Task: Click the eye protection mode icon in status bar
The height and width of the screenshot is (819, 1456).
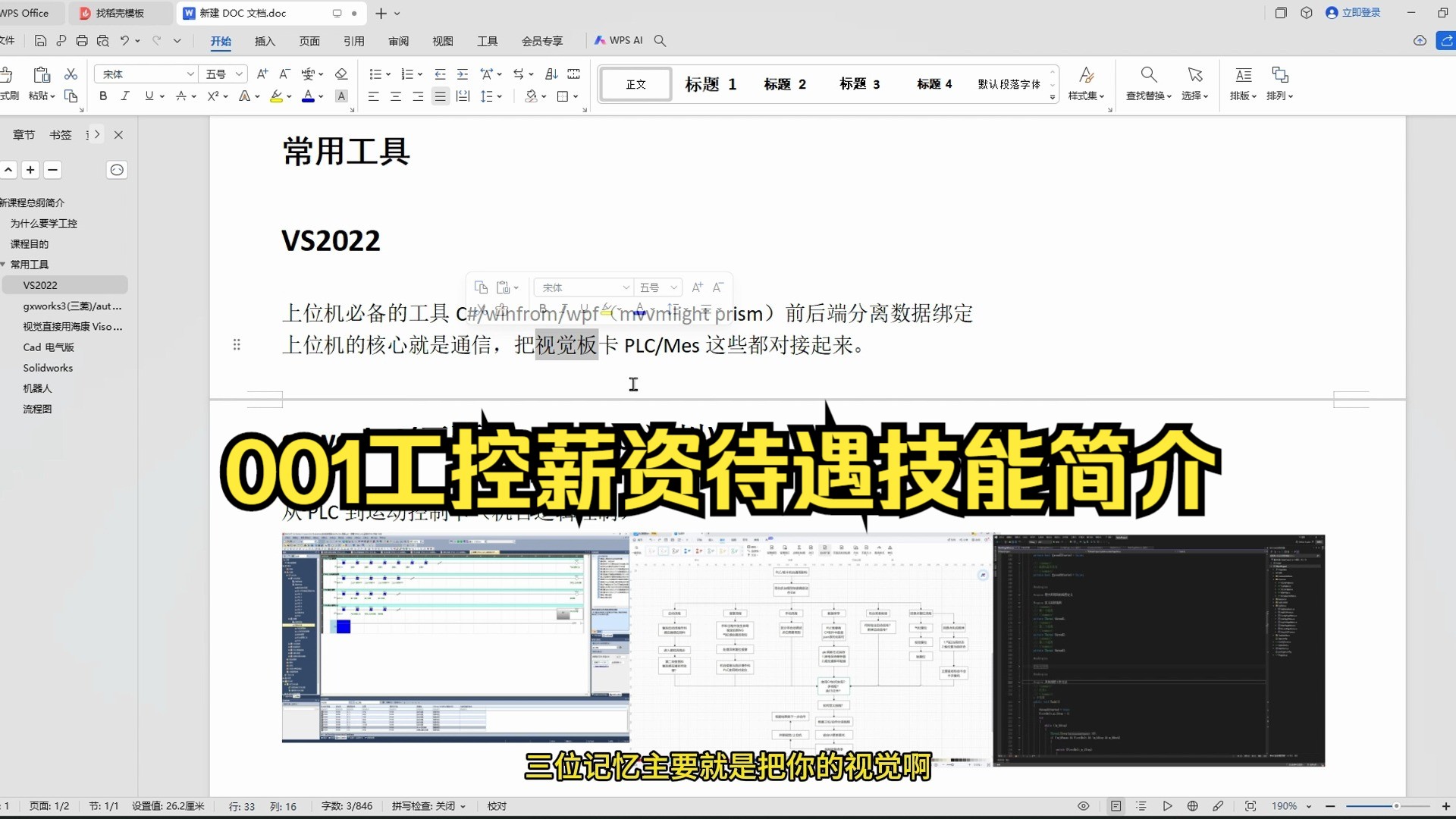Action: 1084,806
